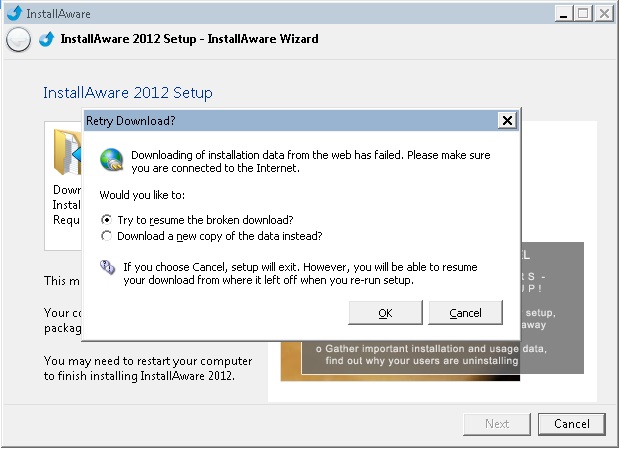Viewport: 619px width, 449px height.
Task: Click 'You may need to restart your computer' text
Action: (x=148, y=368)
